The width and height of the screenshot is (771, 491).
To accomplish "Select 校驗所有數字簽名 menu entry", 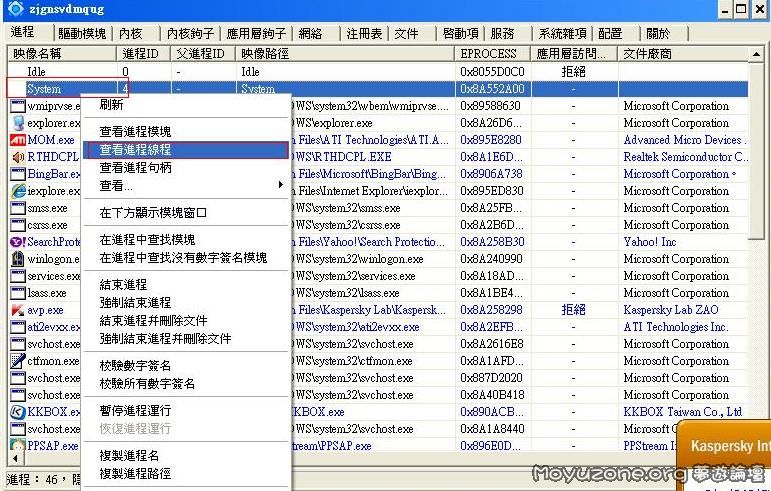I will [186, 383].
